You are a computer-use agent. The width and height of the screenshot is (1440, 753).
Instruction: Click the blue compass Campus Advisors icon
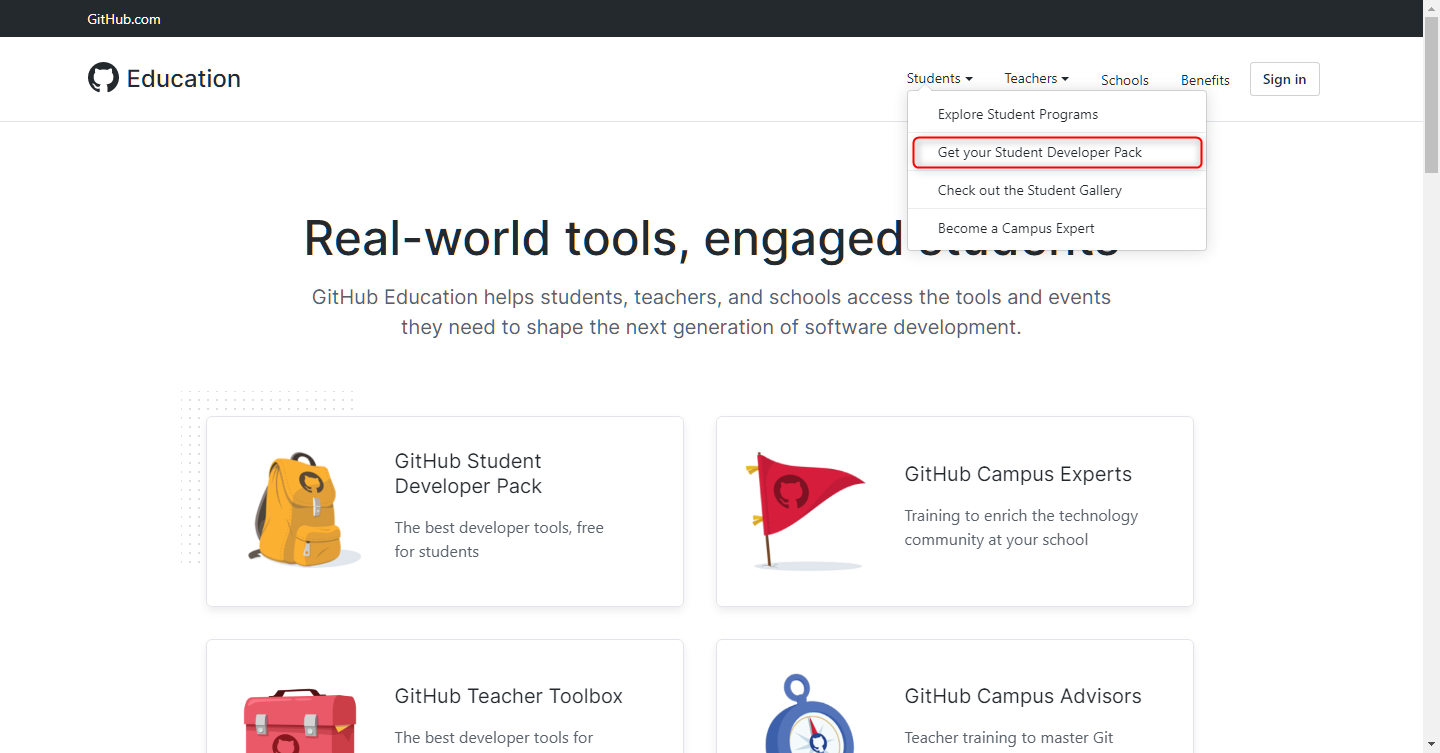809,714
